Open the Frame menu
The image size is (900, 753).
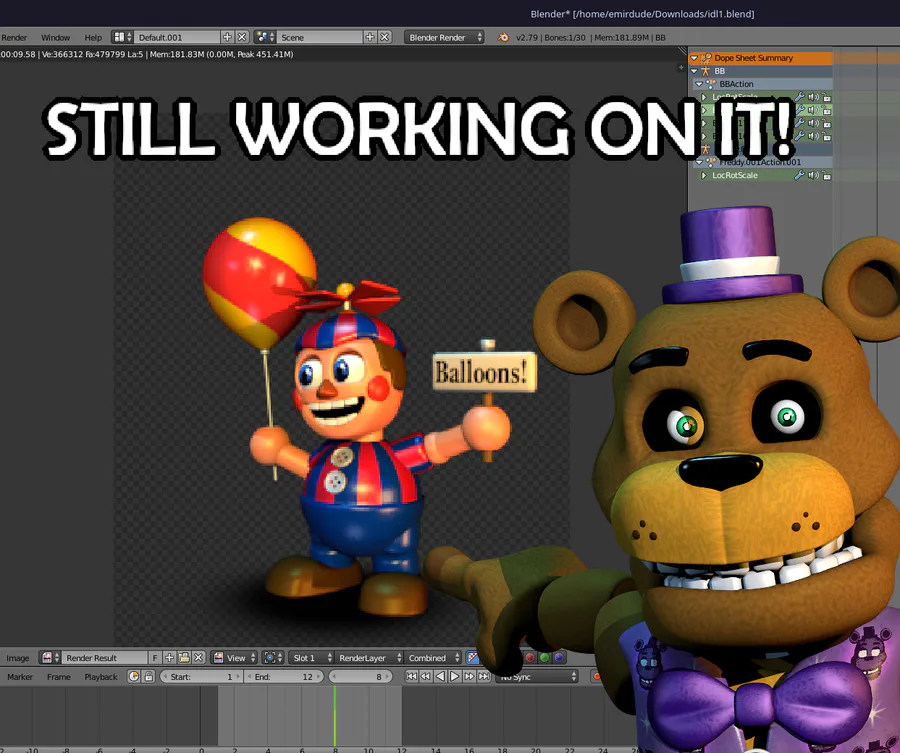click(59, 677)
